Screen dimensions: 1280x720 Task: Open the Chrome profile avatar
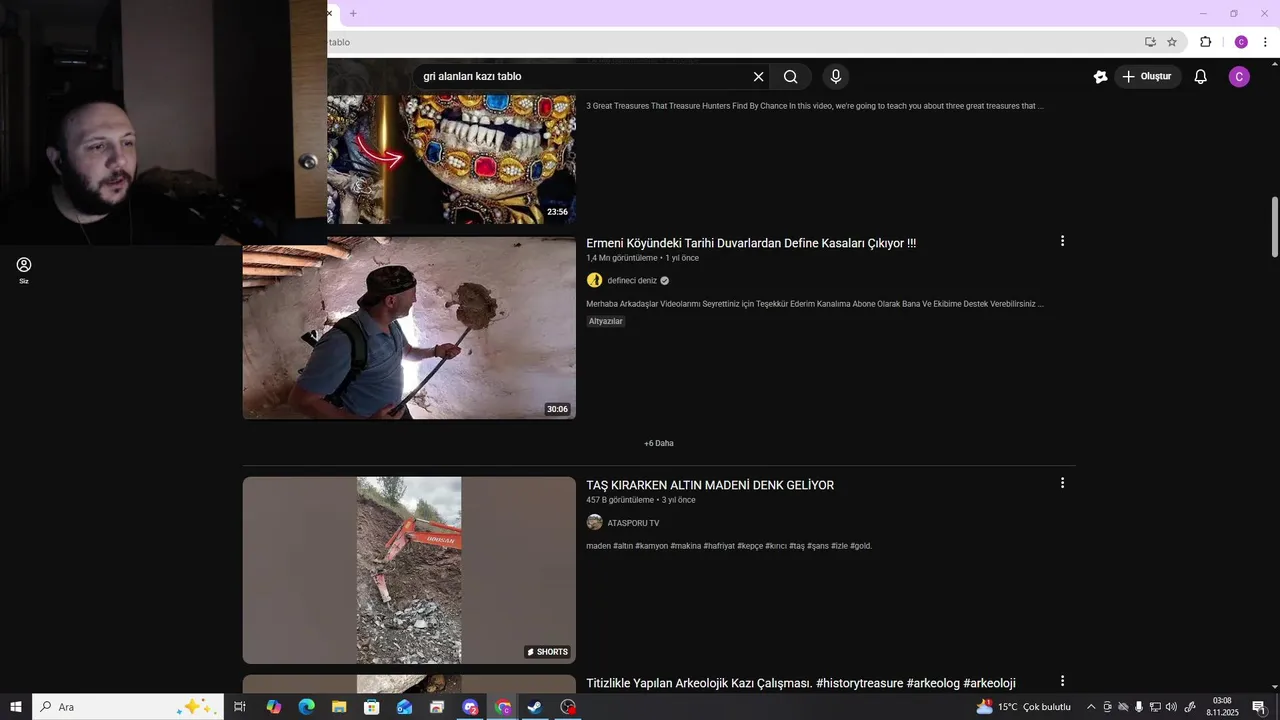tap(1241, 42)
